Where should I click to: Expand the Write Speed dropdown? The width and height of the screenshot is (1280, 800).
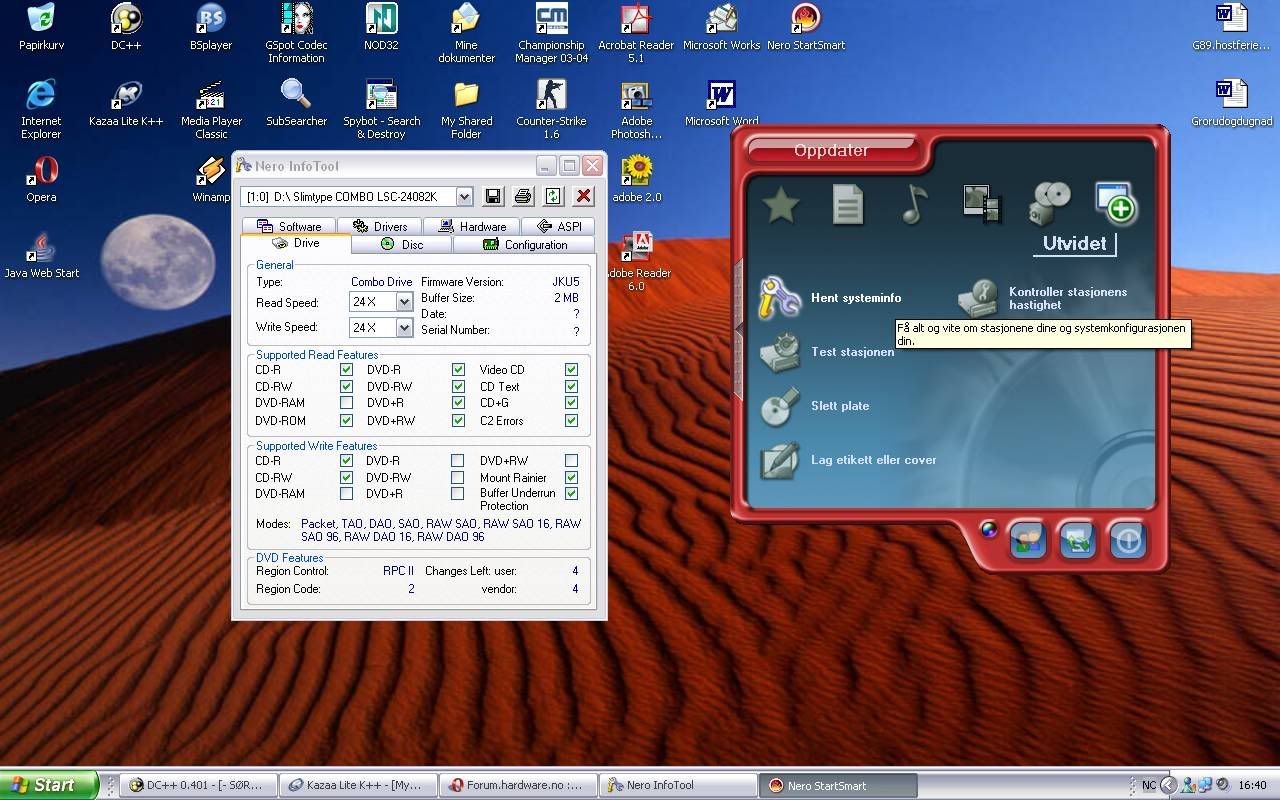[x=404, y=328]
